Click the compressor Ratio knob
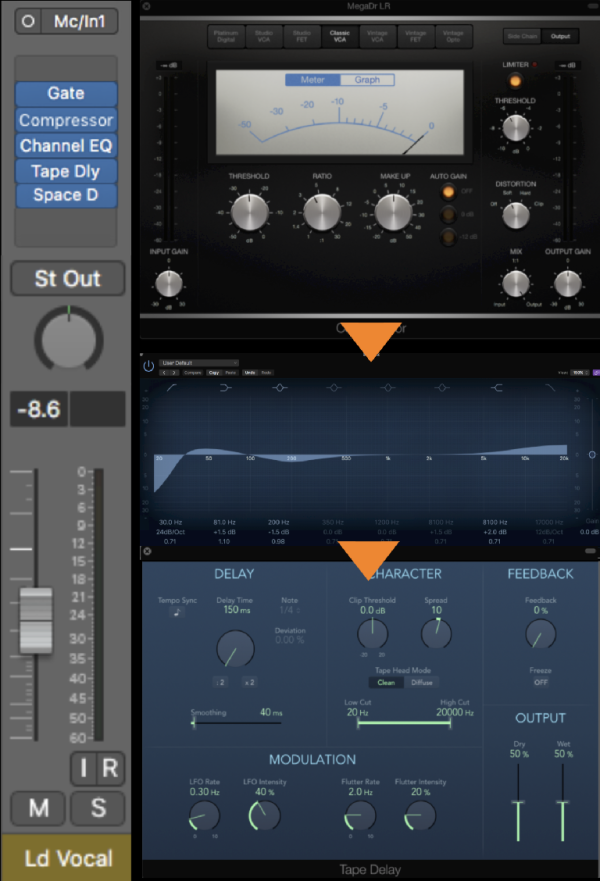This screenshot has width=600, height=881. (322, 212)
